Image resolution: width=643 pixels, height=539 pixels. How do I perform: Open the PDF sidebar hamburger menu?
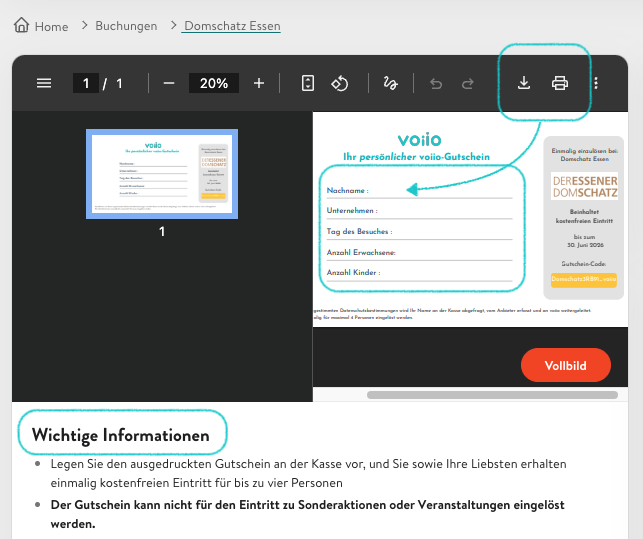pyautogui.click(x=44, y=83)
